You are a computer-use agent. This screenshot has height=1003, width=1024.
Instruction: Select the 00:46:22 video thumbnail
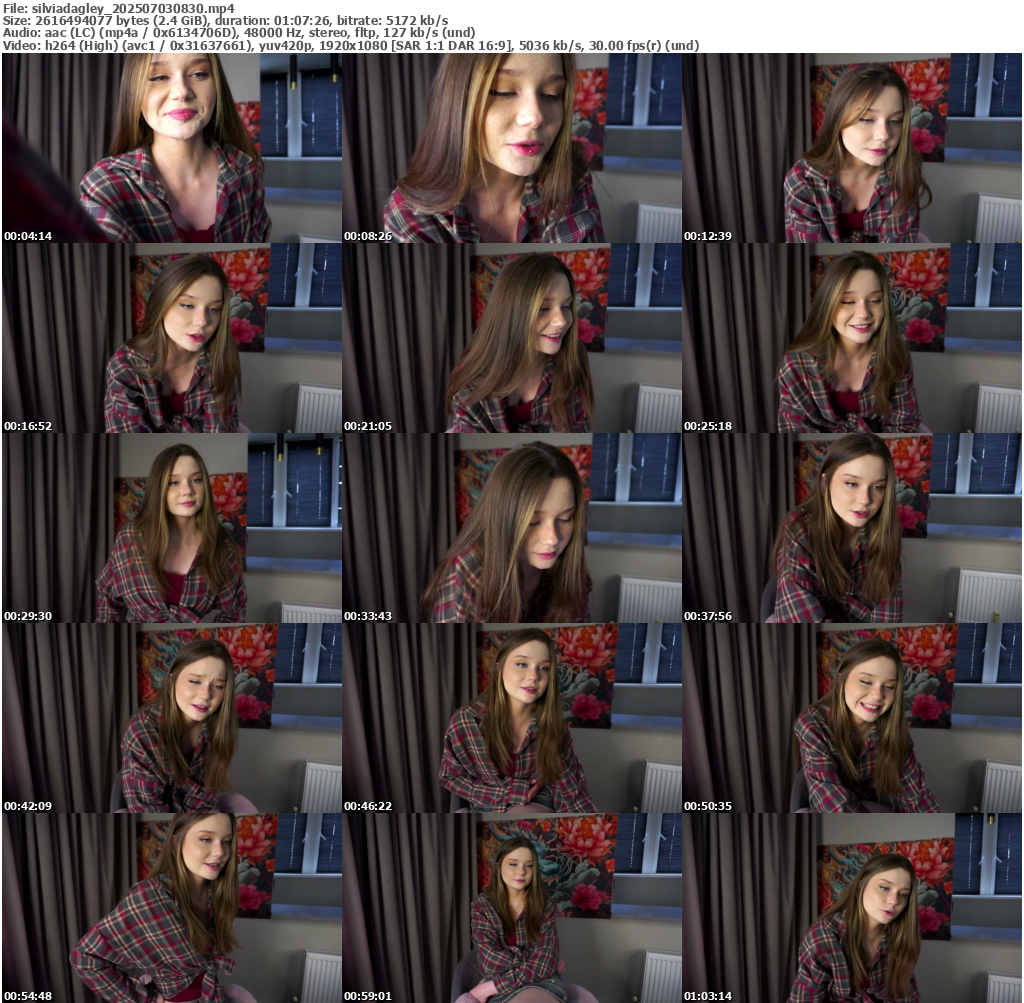[512, 718]
